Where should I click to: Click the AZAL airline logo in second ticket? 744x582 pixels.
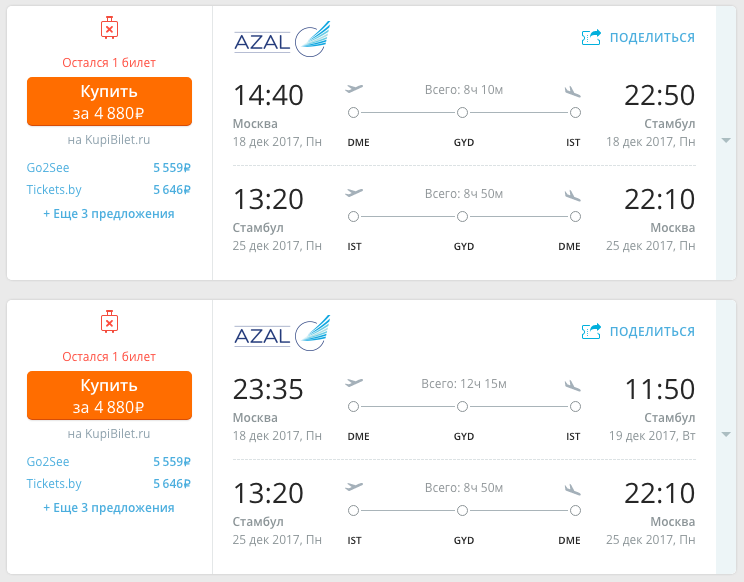coord(282,333)
